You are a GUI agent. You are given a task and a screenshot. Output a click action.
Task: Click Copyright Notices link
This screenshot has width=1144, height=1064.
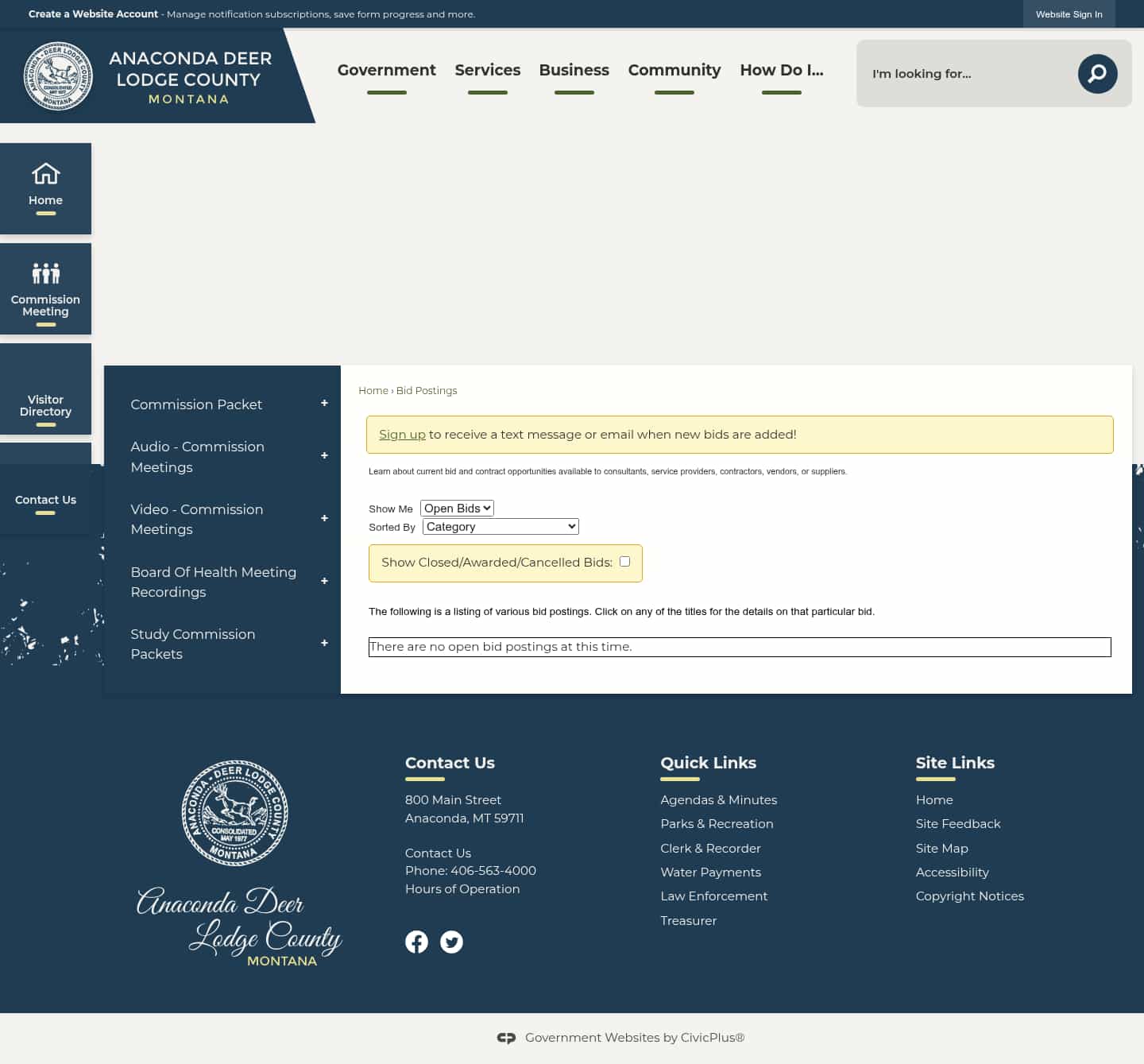[x=970, y=896]
